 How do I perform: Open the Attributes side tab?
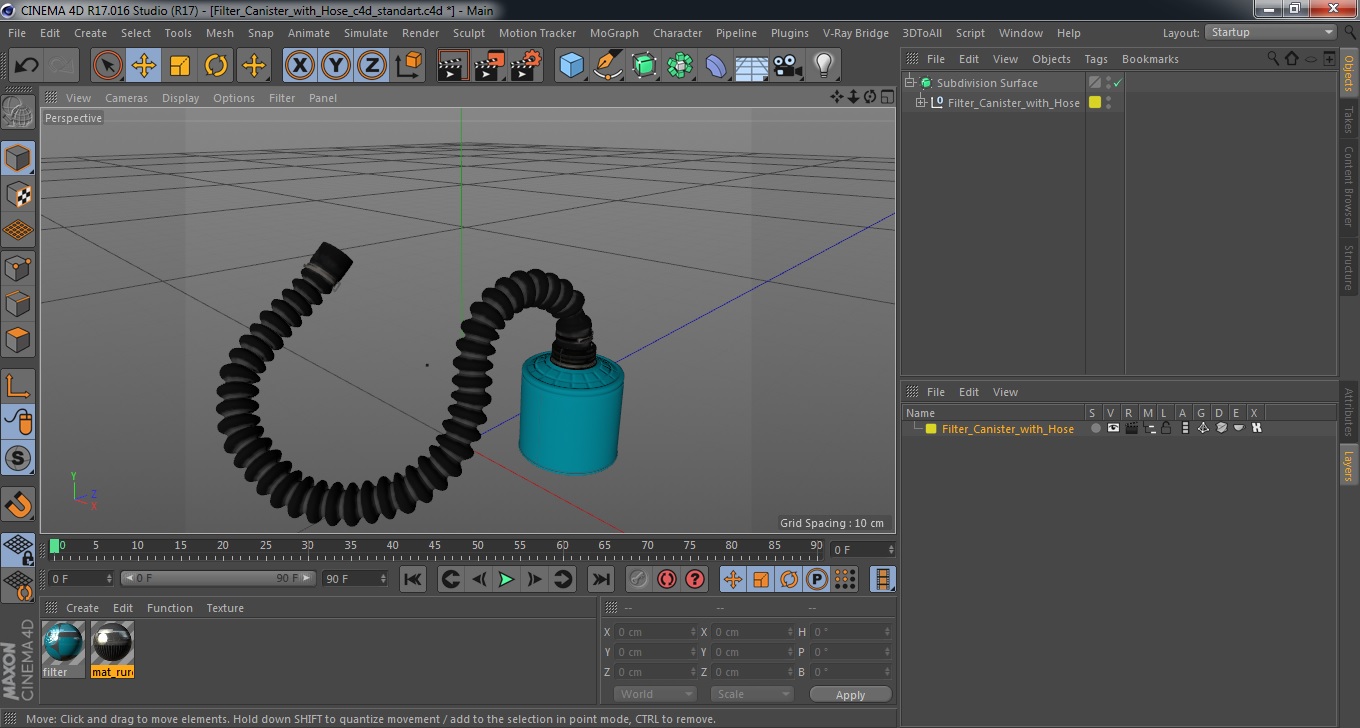[1348, 412]
